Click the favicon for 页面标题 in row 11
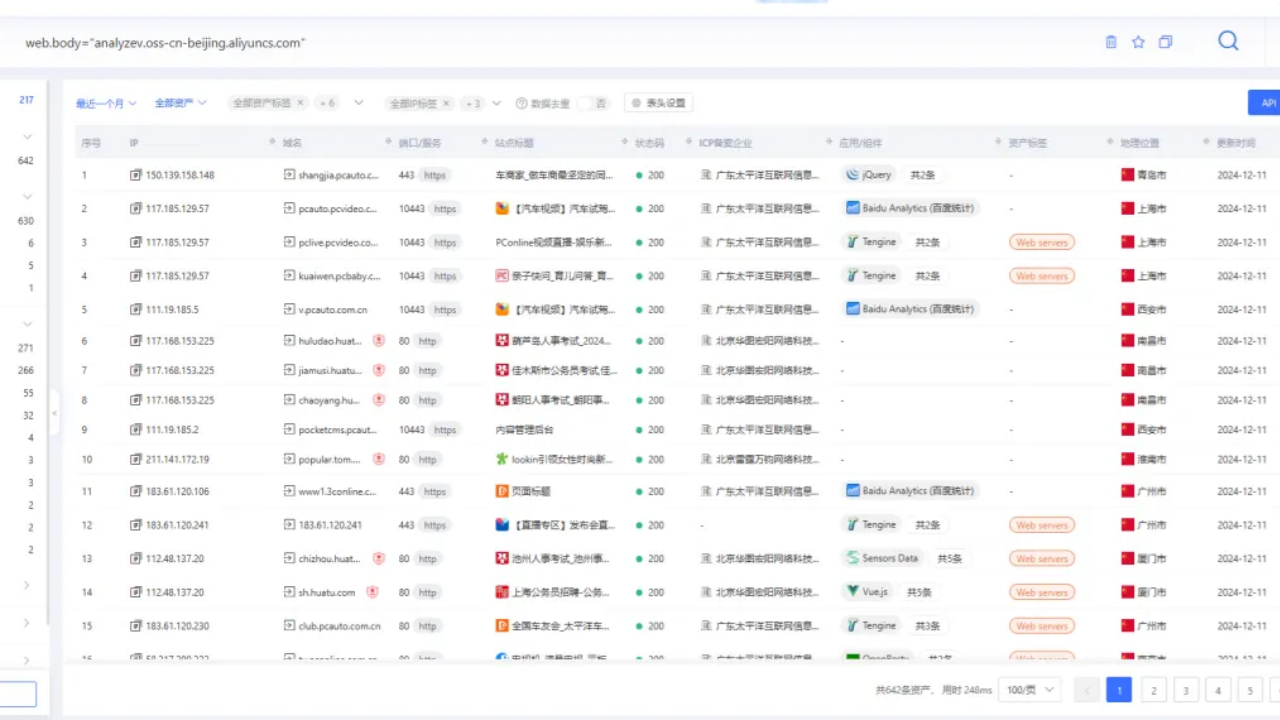Image resolution: width=1280 pixels, height=720 pixels. click(x=503, y=492)
